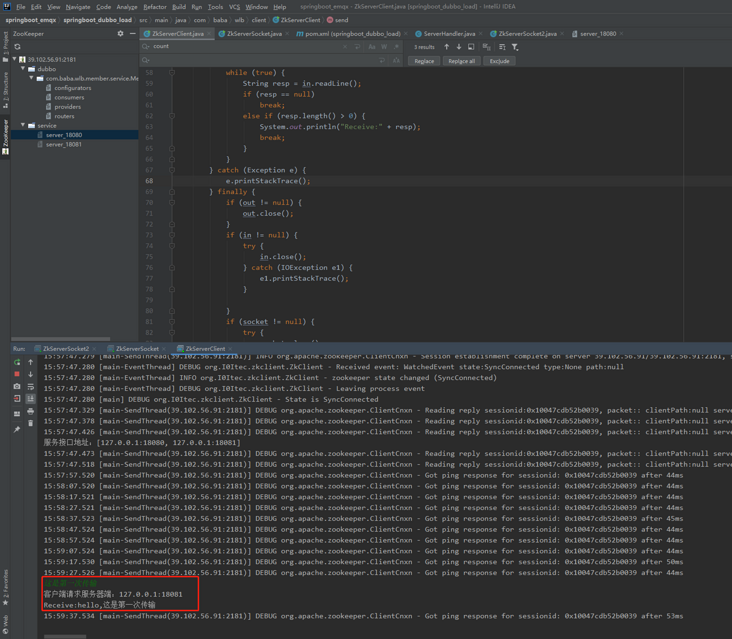This screenshot has height=639, width=732.
Task: Toggle Preserve Case in replace bar
Action: 396,60
